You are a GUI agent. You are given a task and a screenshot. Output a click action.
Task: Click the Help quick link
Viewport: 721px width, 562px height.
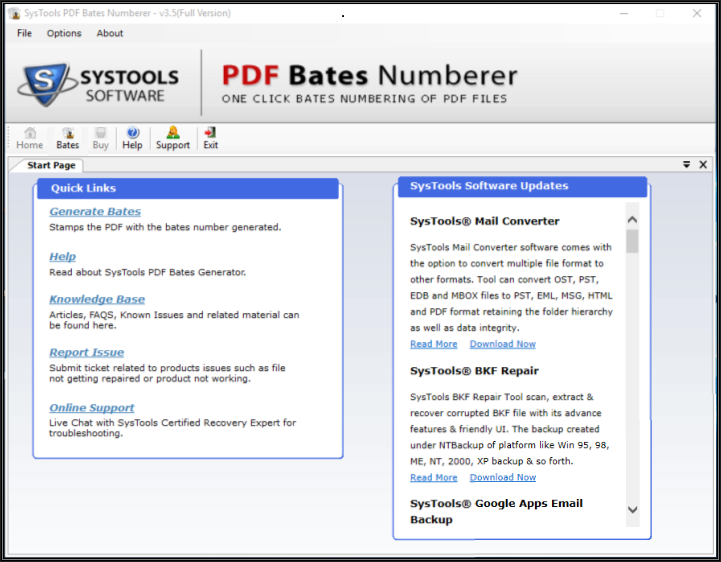pos(63,257)
